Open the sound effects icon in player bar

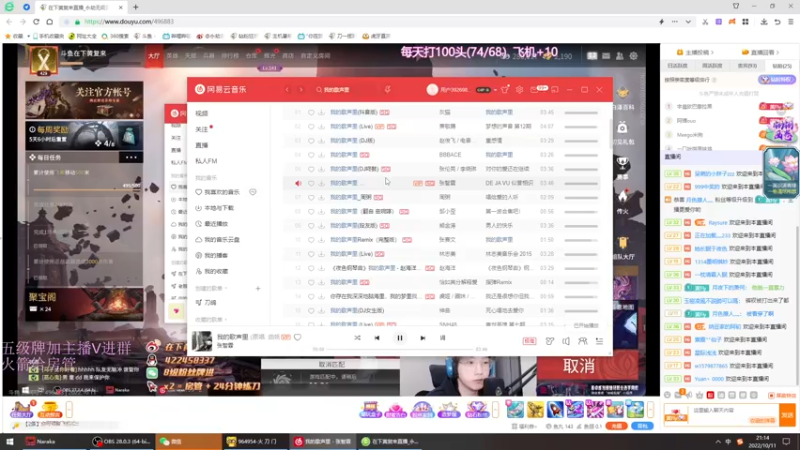point(549,341)
